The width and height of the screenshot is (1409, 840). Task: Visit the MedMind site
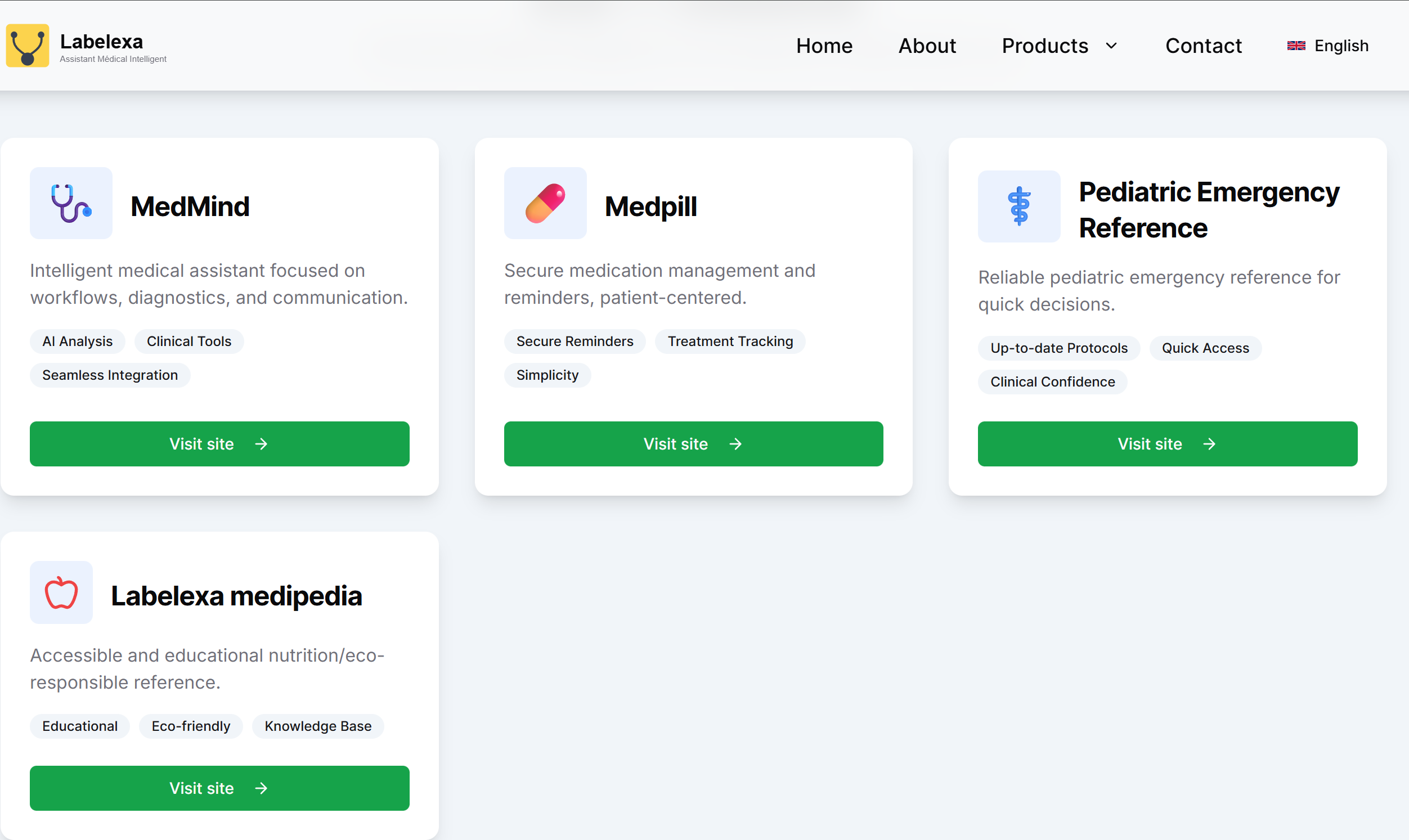coord(219,444)
